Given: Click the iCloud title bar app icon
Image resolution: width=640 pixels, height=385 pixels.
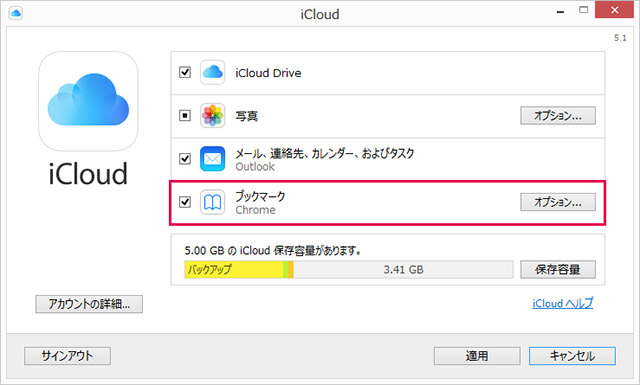Looking at the screenshot, I should tap(16, 13).
